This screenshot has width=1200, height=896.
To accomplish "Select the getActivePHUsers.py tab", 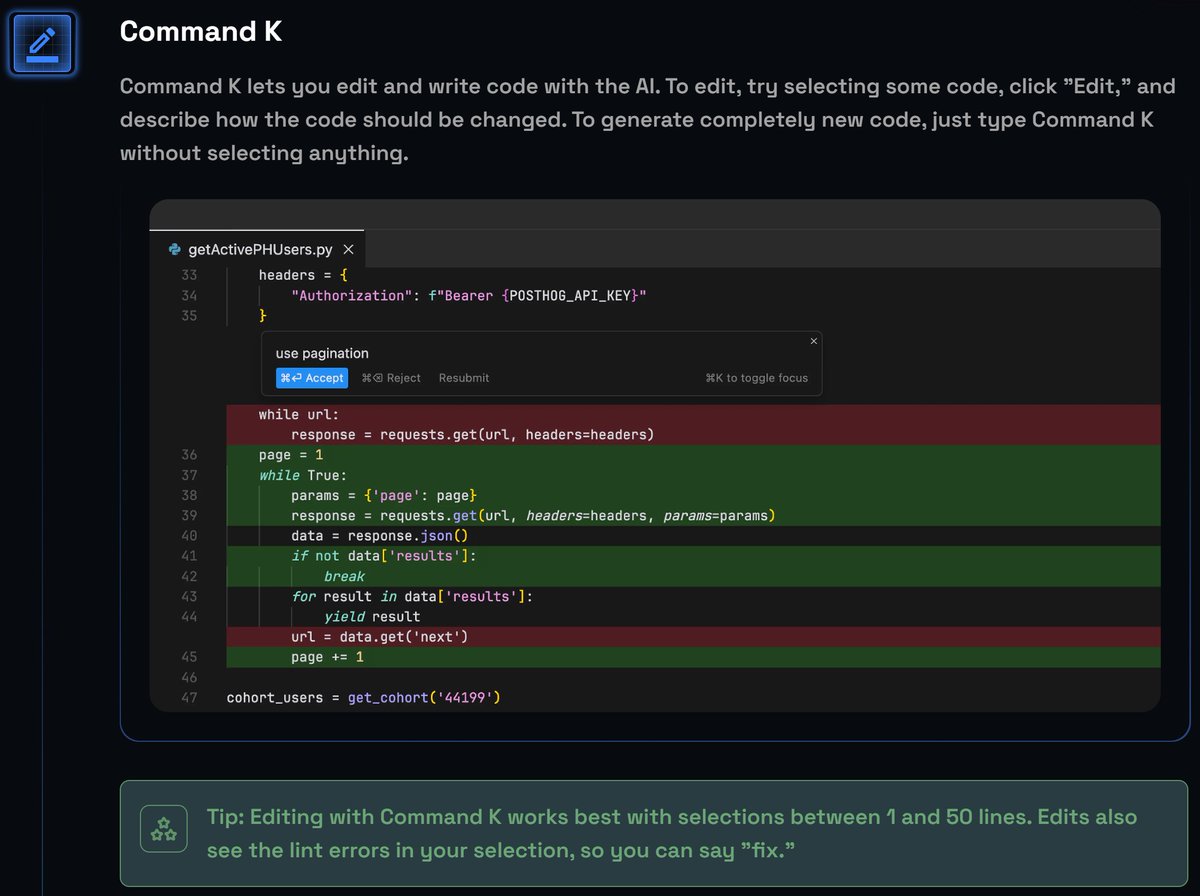I will point(260,249).
